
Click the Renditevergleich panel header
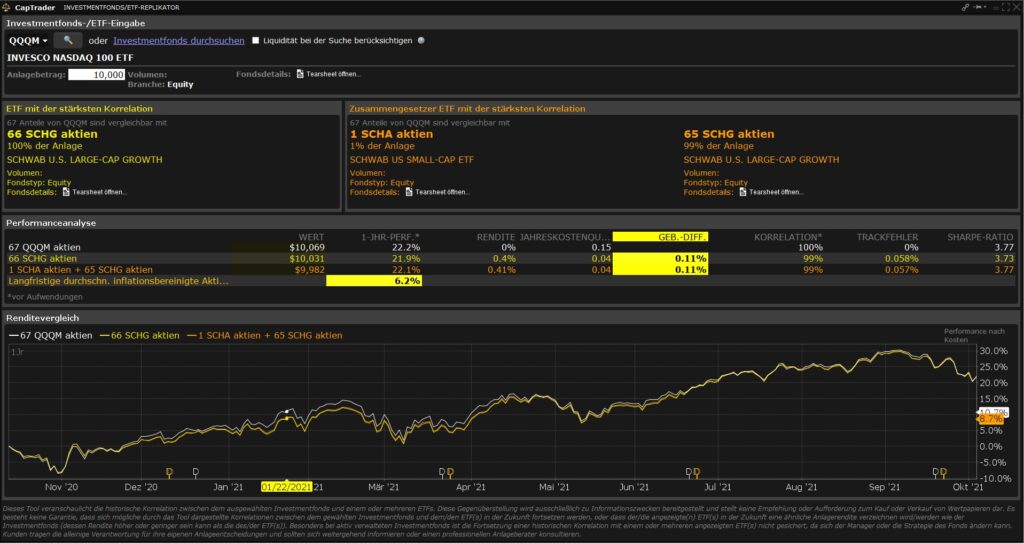pyautogui.click(x=511, y=318)
